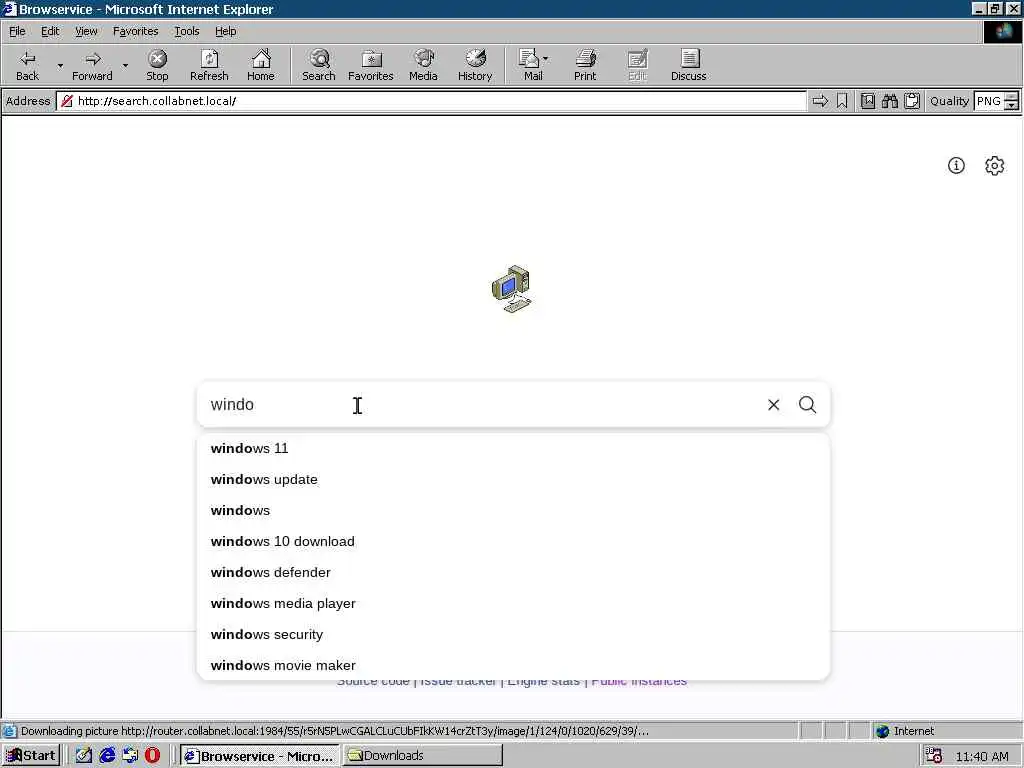
Task: Show History pane from toolbar
Action: click(475, 65)
